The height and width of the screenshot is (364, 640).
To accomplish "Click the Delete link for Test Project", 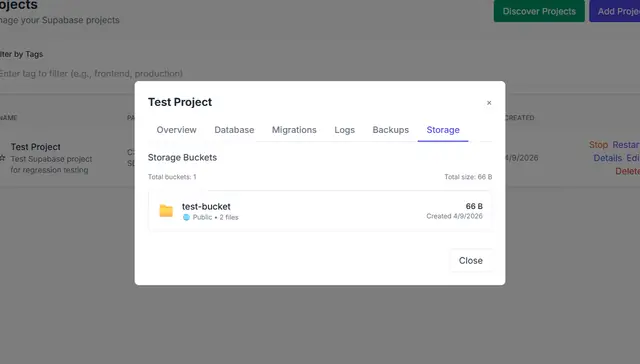I will click(628, 171).
